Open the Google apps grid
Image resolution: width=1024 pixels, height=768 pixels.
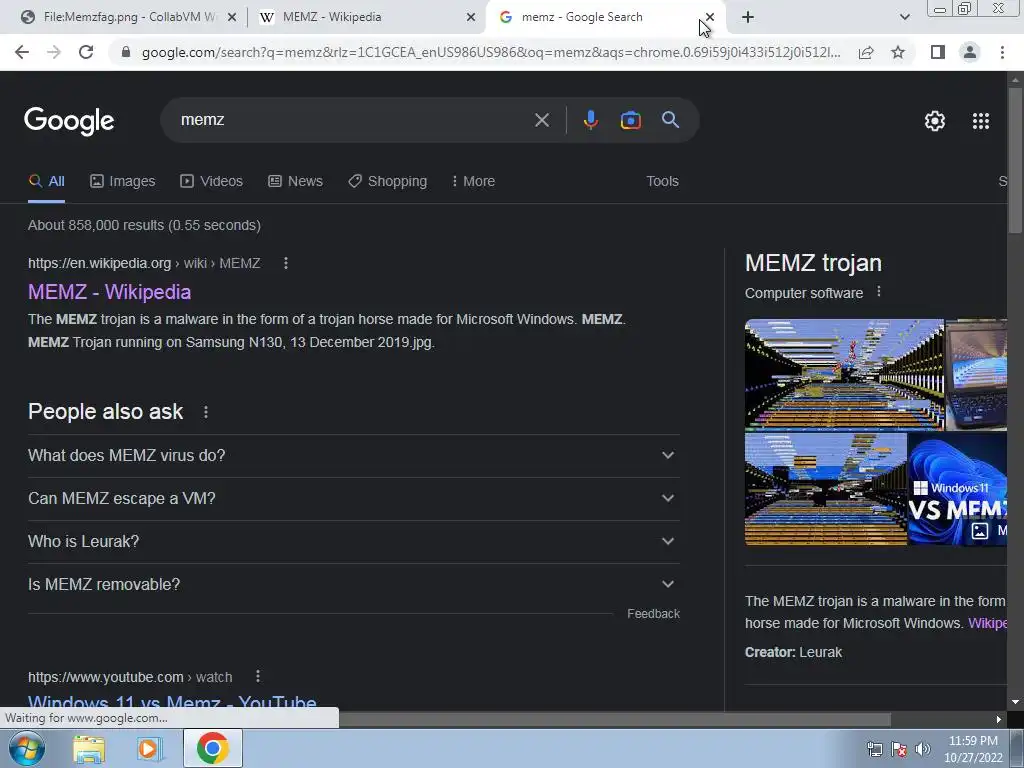tap(980, 121)
